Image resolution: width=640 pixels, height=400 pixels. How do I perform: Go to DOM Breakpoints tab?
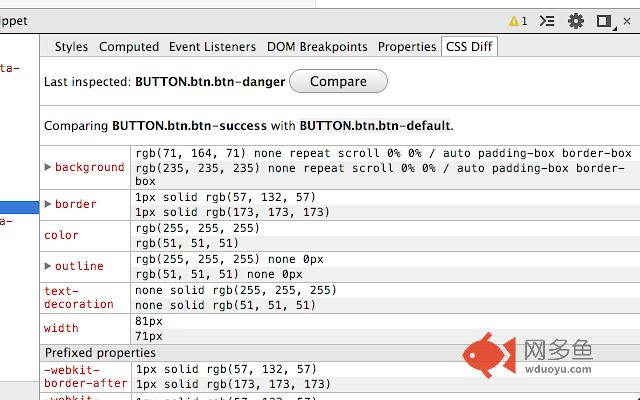[x=317, y=47]
